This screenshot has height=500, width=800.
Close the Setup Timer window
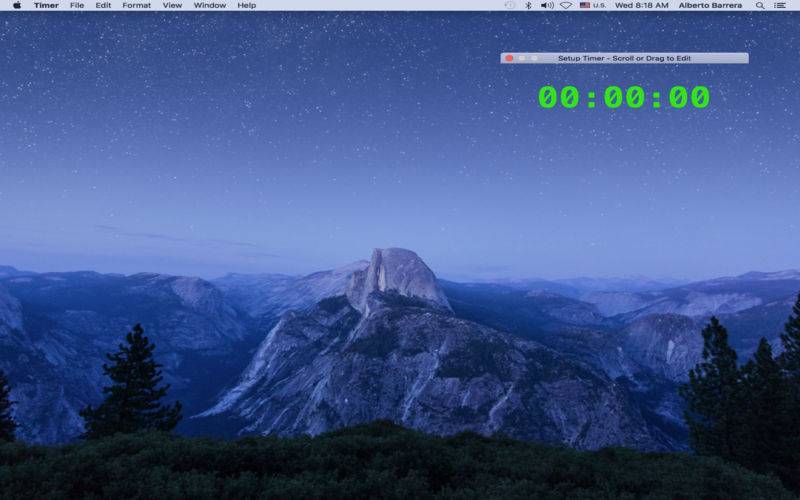coord(509,58)
